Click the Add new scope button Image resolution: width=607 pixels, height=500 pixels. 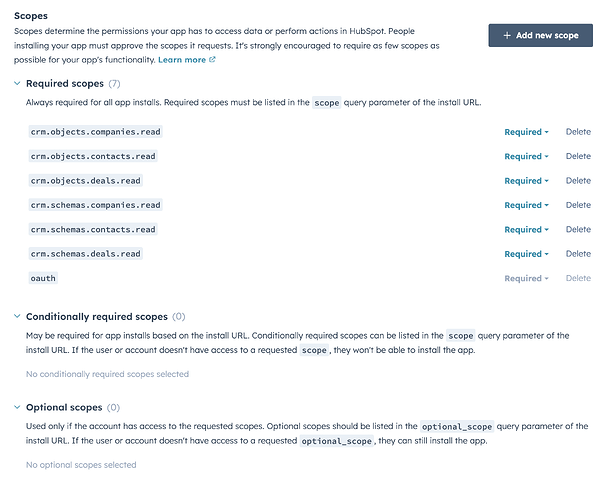(x=540, y=35)
